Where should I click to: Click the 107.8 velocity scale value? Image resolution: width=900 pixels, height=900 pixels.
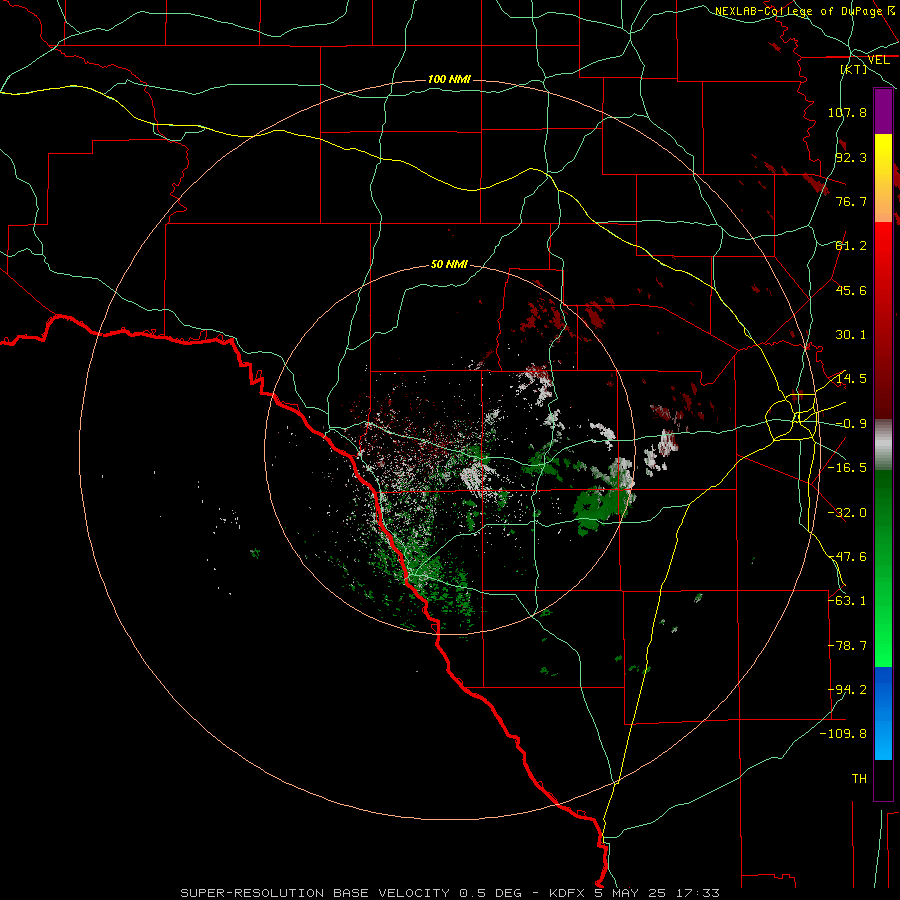[x=847, y=112]
